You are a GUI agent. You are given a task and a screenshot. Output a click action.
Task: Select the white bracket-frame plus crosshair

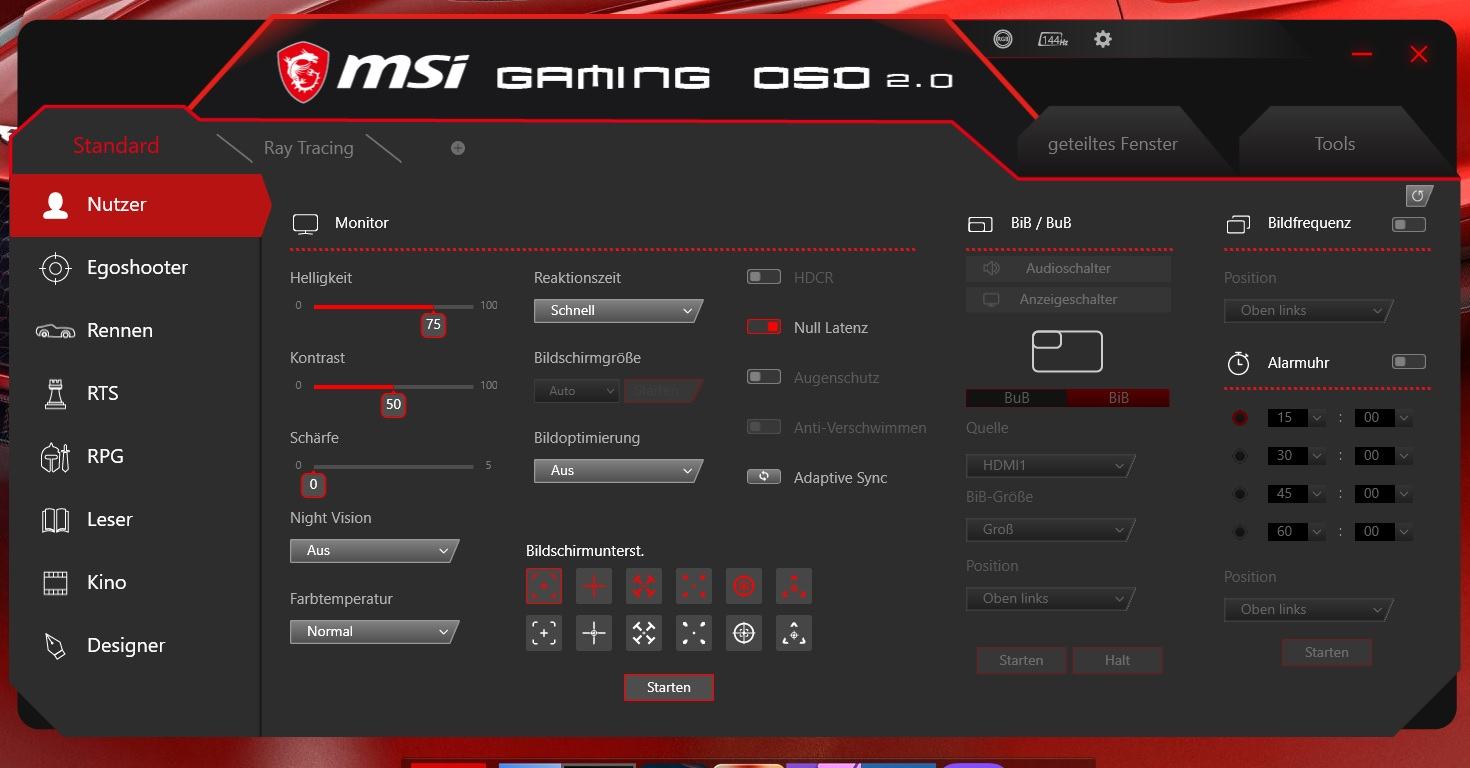click(544, 633)
